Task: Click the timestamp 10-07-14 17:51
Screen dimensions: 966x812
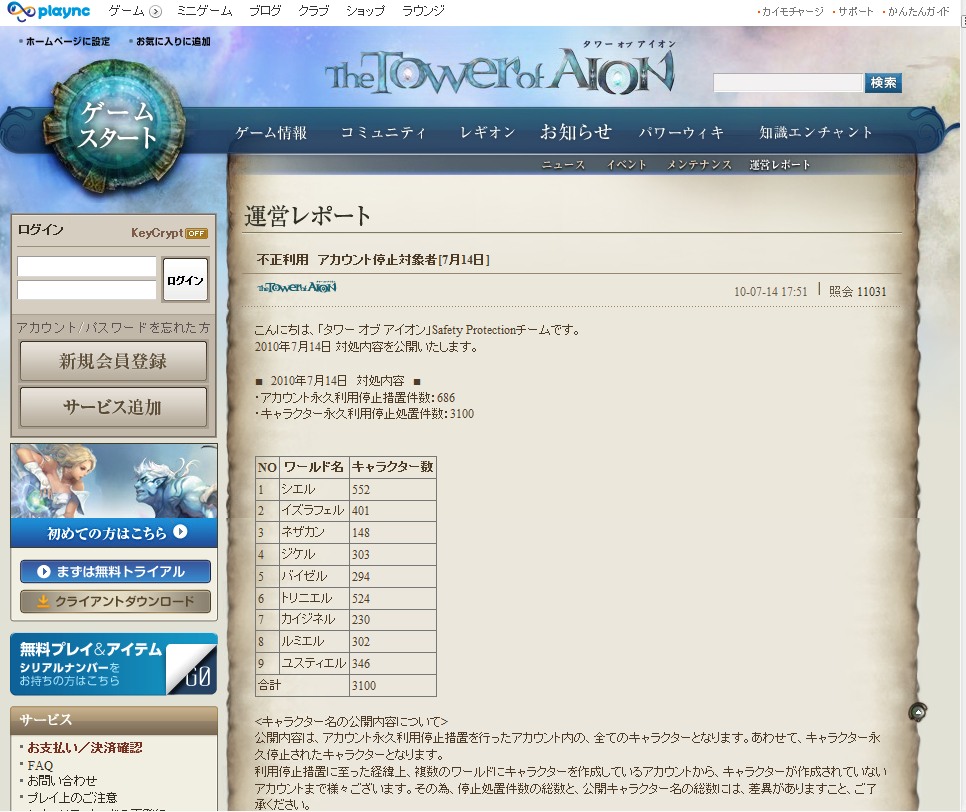Action: [770, 291]
